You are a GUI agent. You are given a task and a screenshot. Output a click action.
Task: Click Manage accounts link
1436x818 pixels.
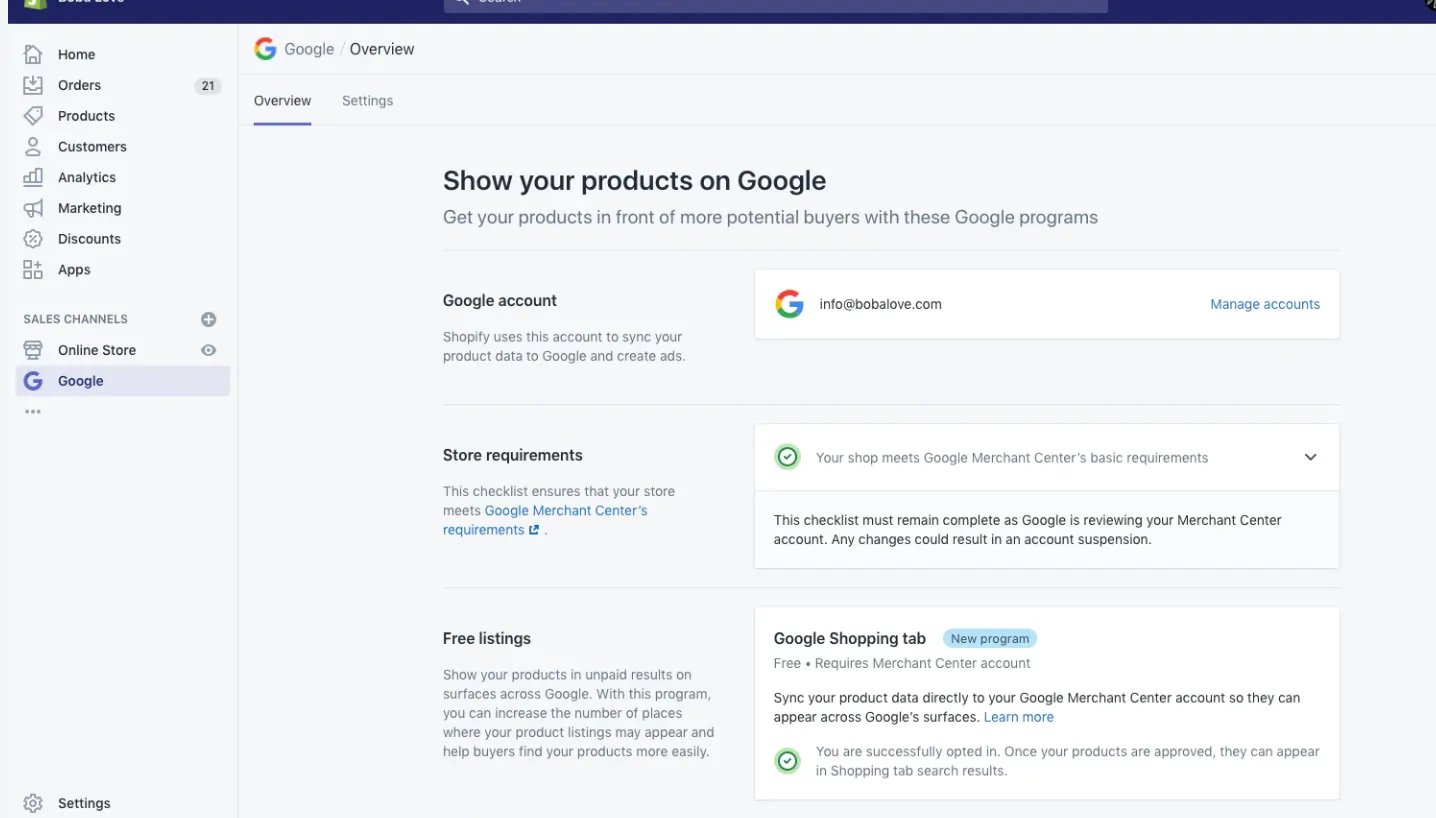coord(1265,304)
